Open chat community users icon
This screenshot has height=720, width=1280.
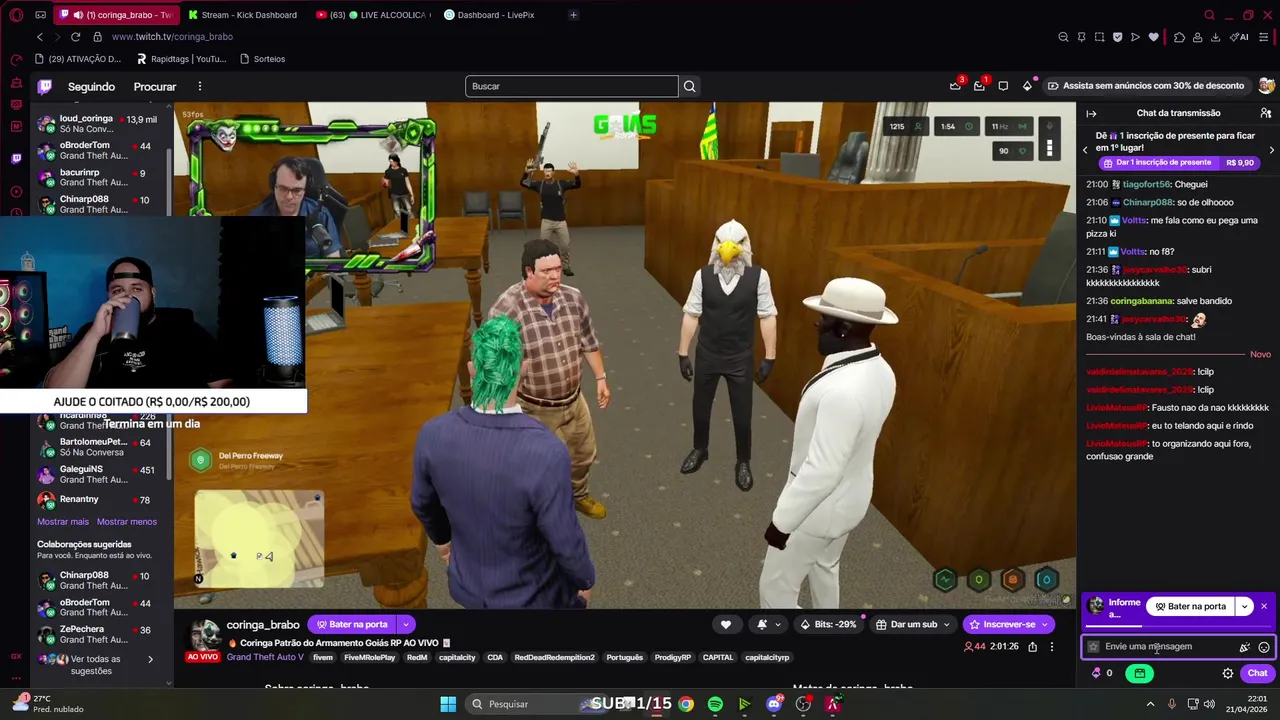pos(1265,113)
